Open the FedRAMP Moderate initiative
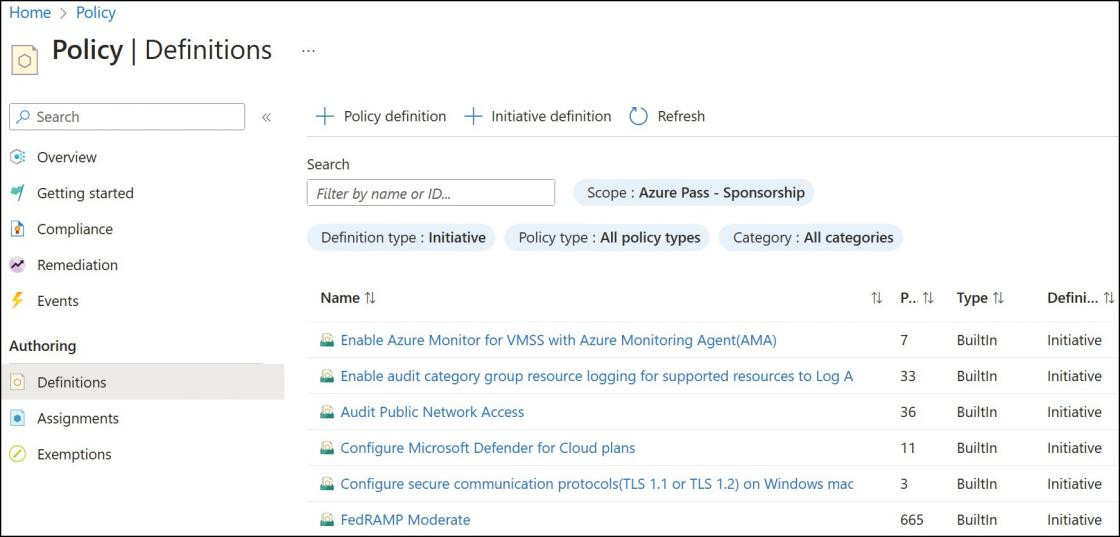The width and height of the screenshot is (1120, 537). click(x=405, y=519)
